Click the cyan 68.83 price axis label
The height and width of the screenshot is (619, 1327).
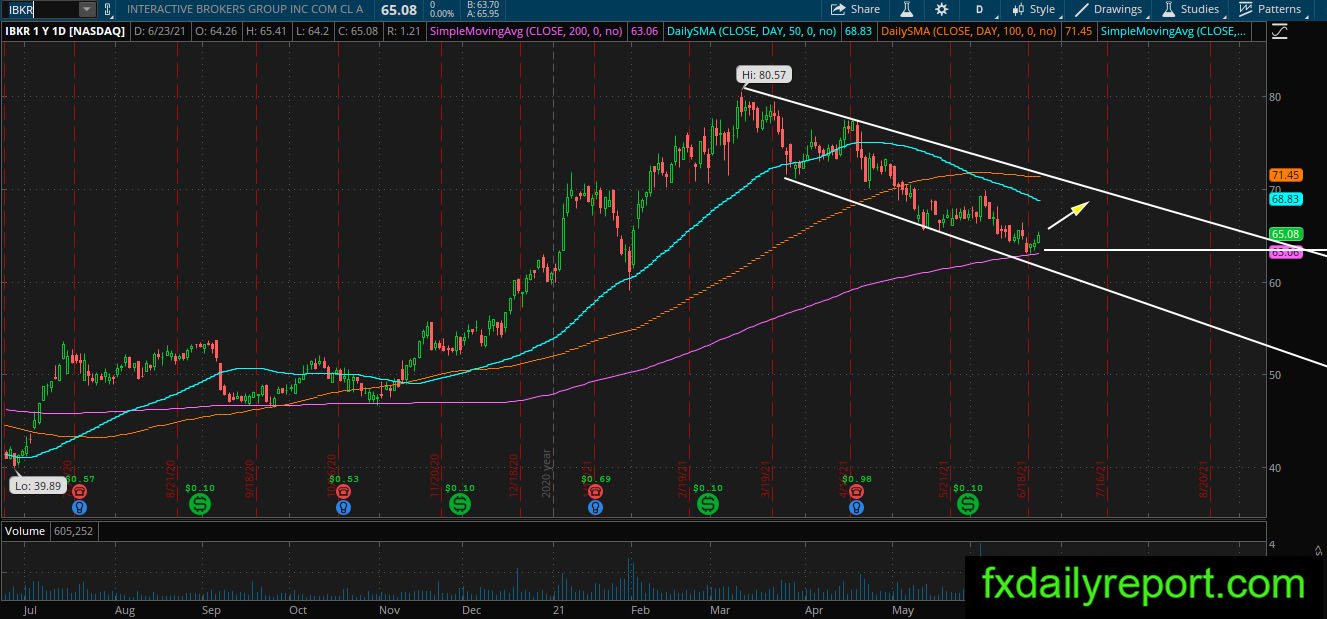tap(1284, 199)
